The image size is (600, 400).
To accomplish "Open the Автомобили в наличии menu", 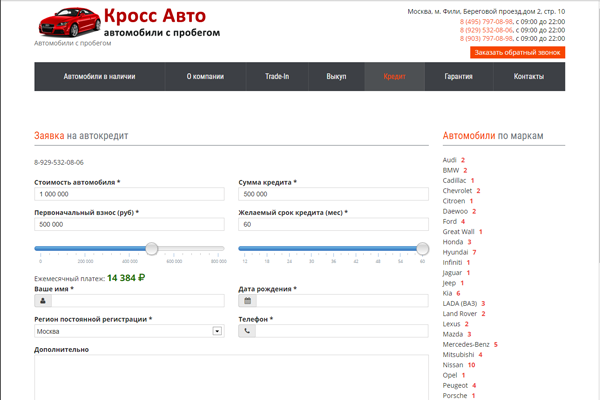I will 99,77.
